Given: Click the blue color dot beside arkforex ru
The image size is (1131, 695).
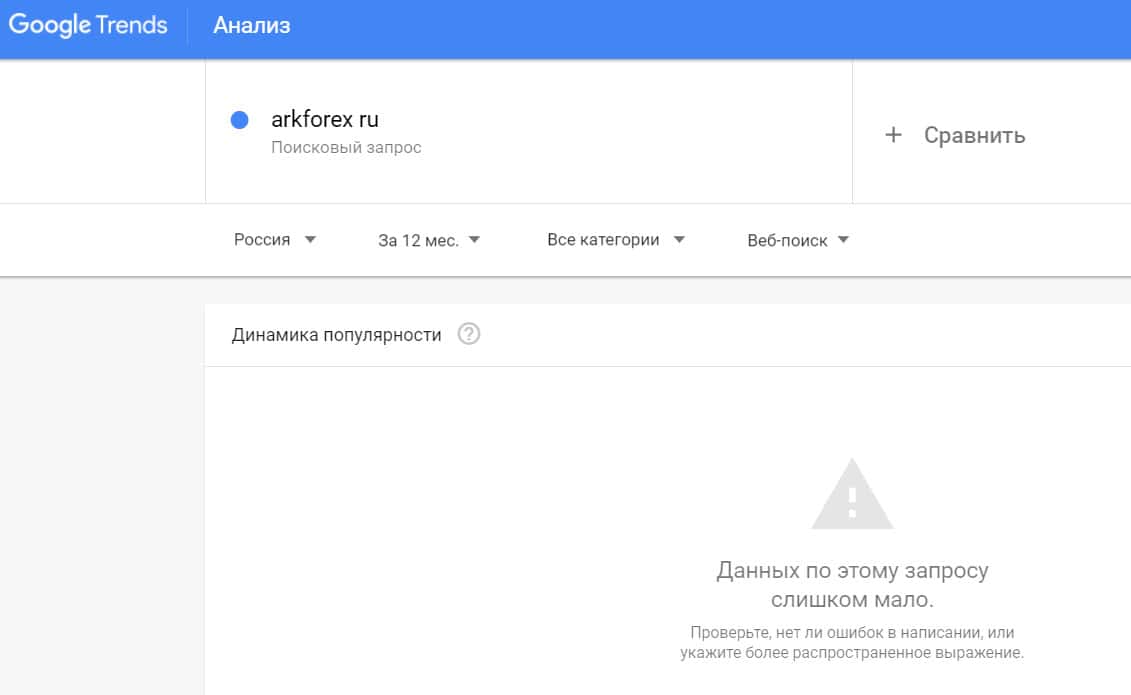Looking at the screenshot, I should tap(239, 120).
